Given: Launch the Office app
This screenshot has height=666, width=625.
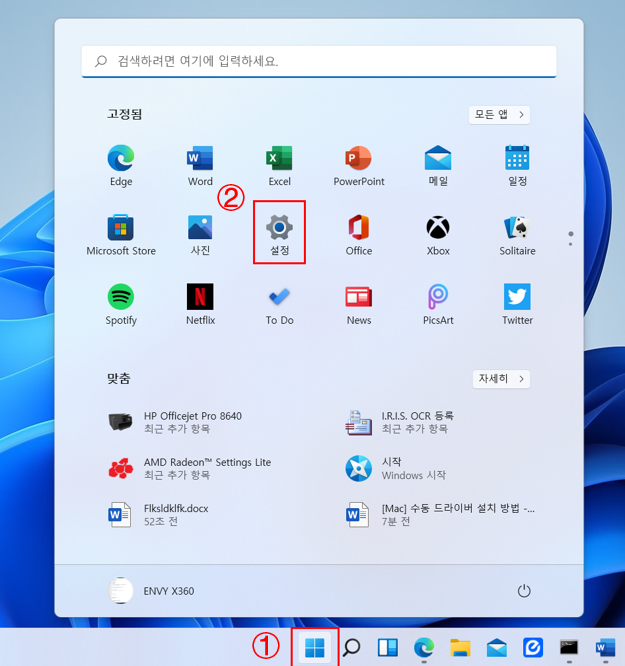Looking at the screenshot, I should (x=359, y=235).
